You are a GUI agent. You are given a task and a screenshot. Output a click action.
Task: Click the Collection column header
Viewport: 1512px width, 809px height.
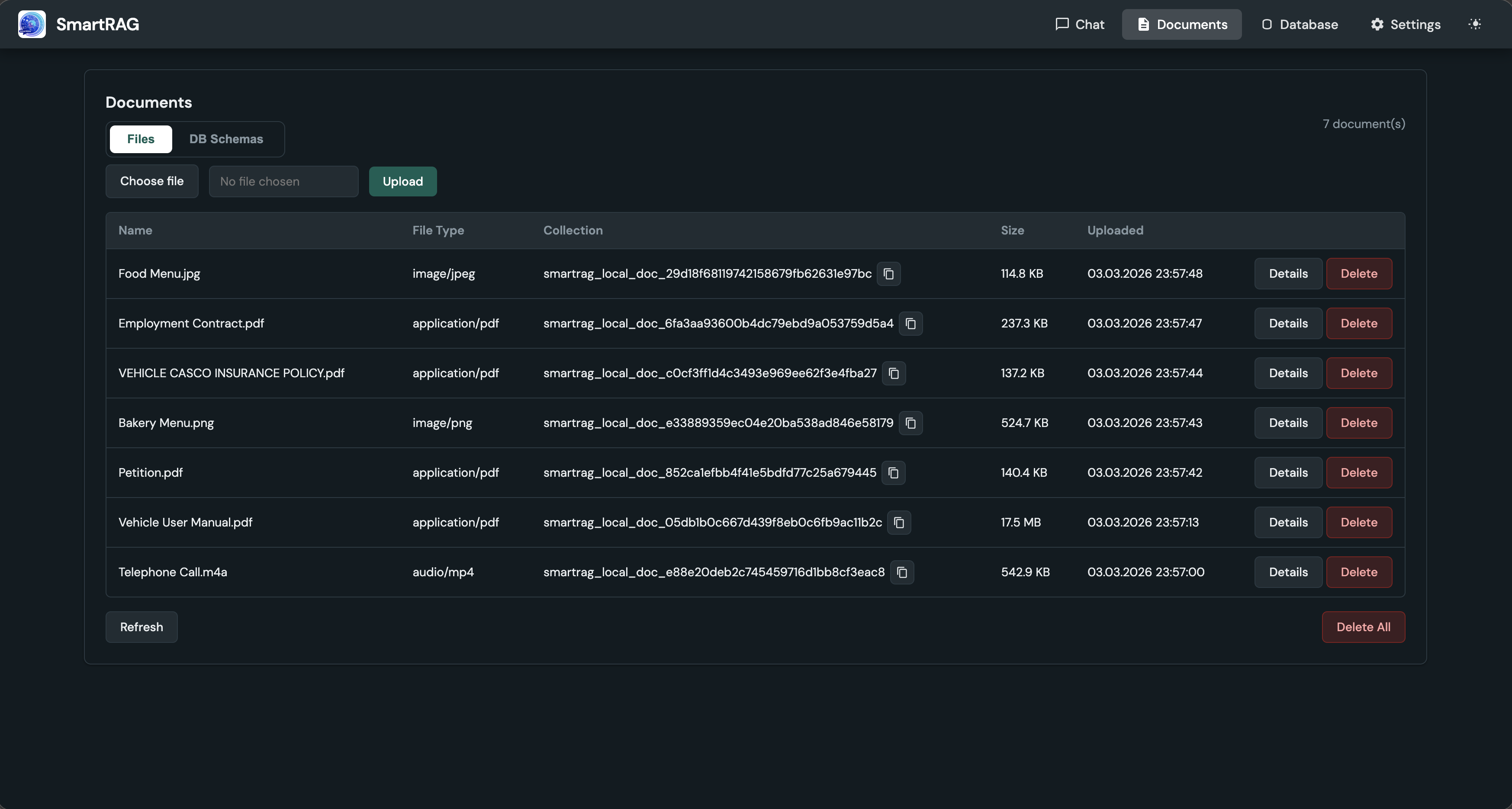[573, 231]
